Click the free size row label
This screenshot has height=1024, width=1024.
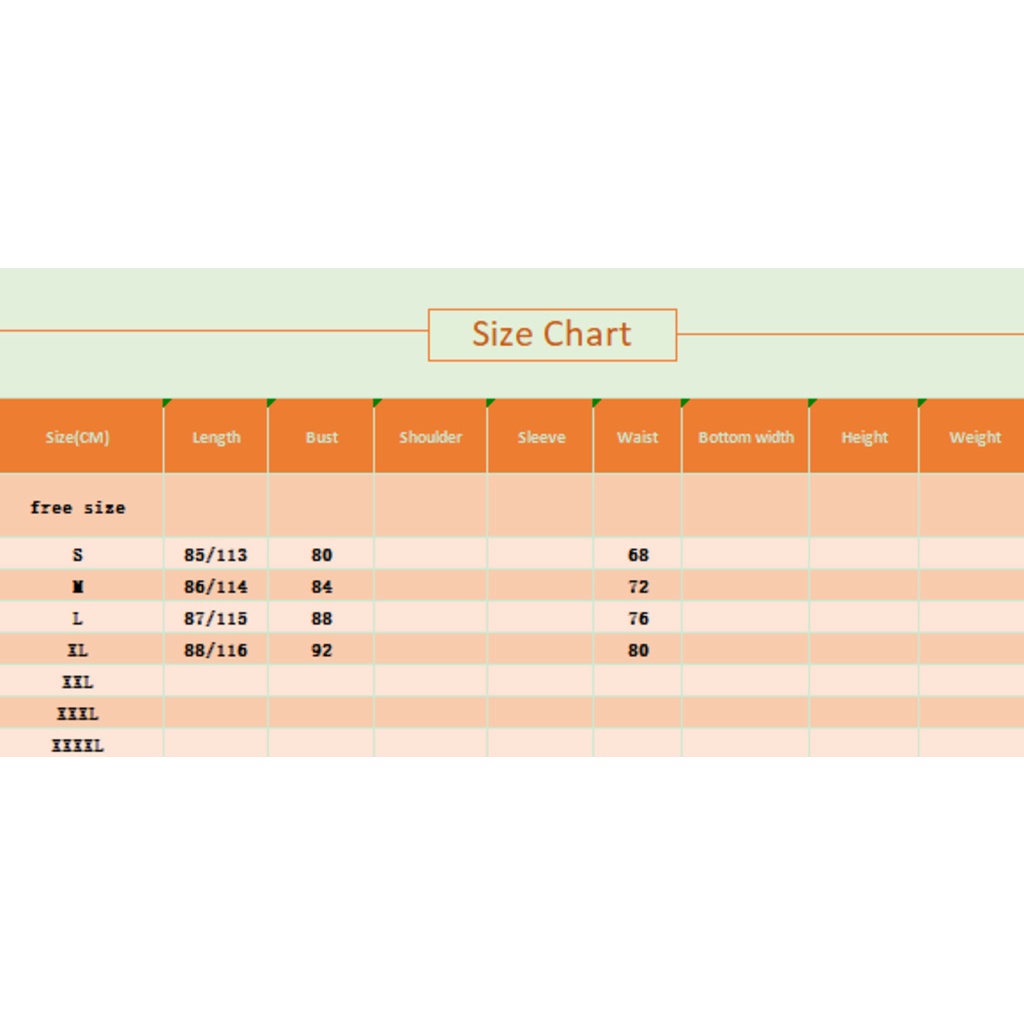(78, 507)
